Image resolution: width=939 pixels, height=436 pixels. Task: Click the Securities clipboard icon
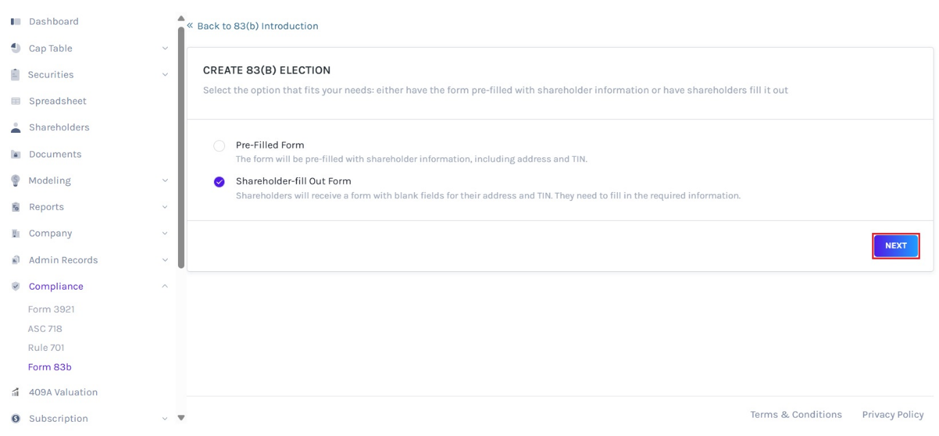click(x=16, y=75)
